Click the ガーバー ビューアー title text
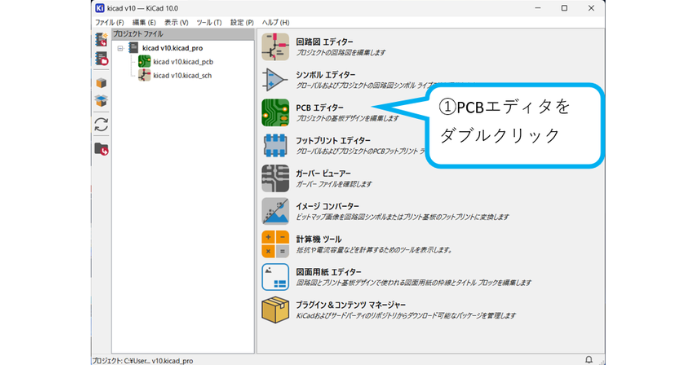Screen dimensions: 698x365 [324, 174]
